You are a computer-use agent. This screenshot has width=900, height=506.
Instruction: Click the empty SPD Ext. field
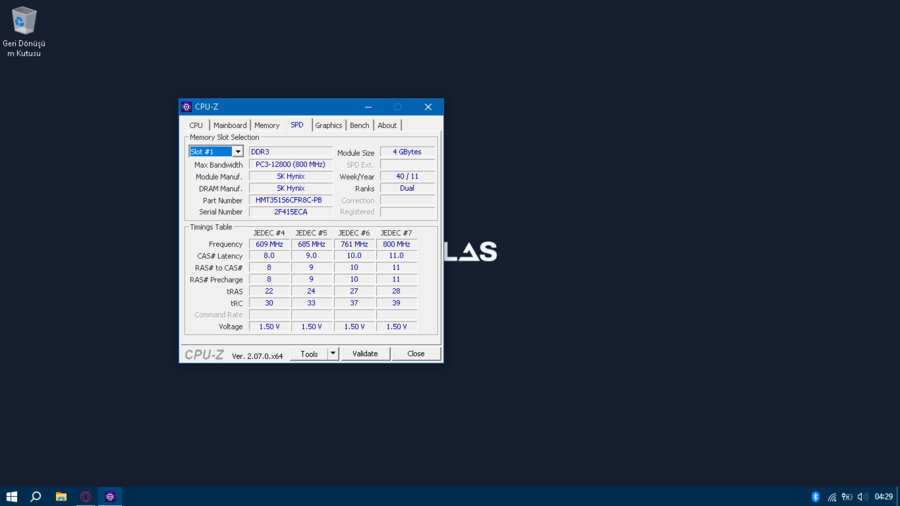pyautogui.click(x=407, y=164)
